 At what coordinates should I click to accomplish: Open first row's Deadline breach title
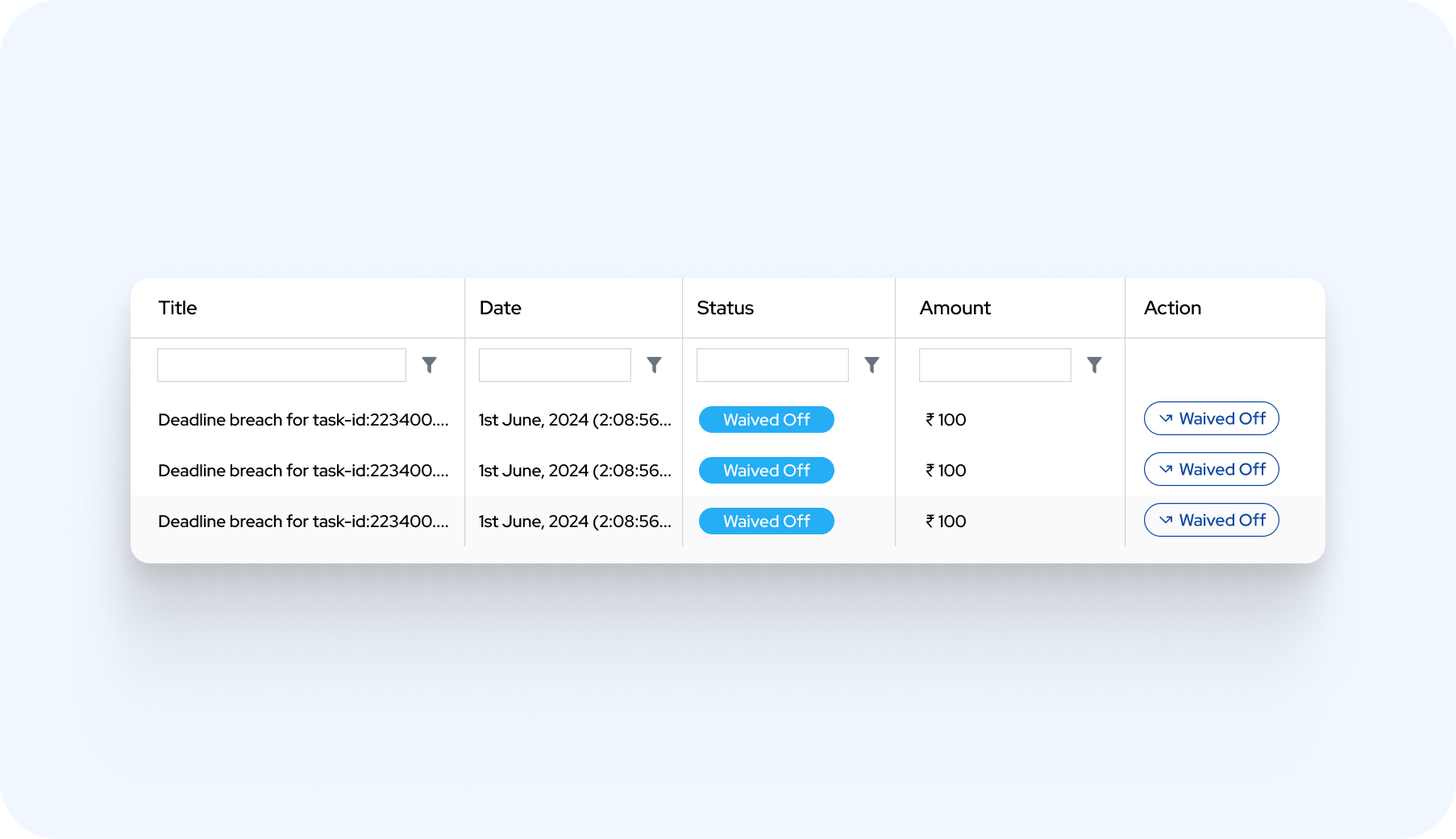tap(302, 420)
